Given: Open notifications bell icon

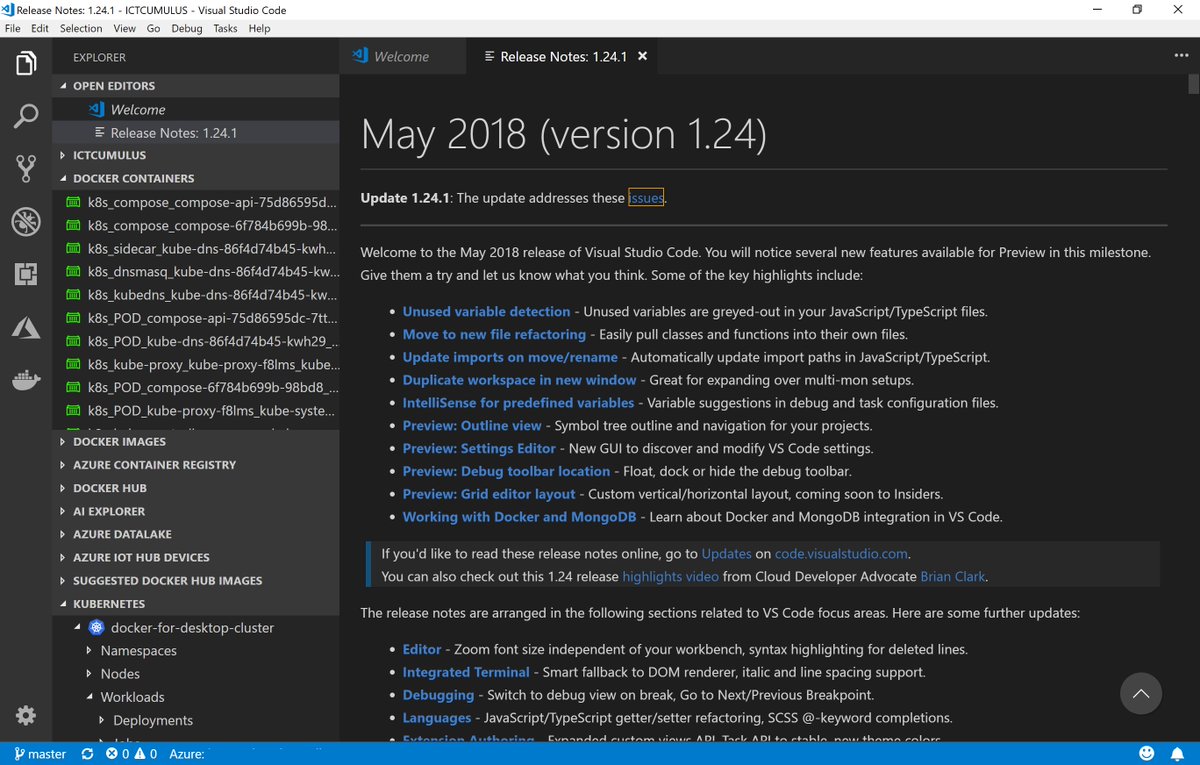Looking at the screenshot, I should 1179,753.
